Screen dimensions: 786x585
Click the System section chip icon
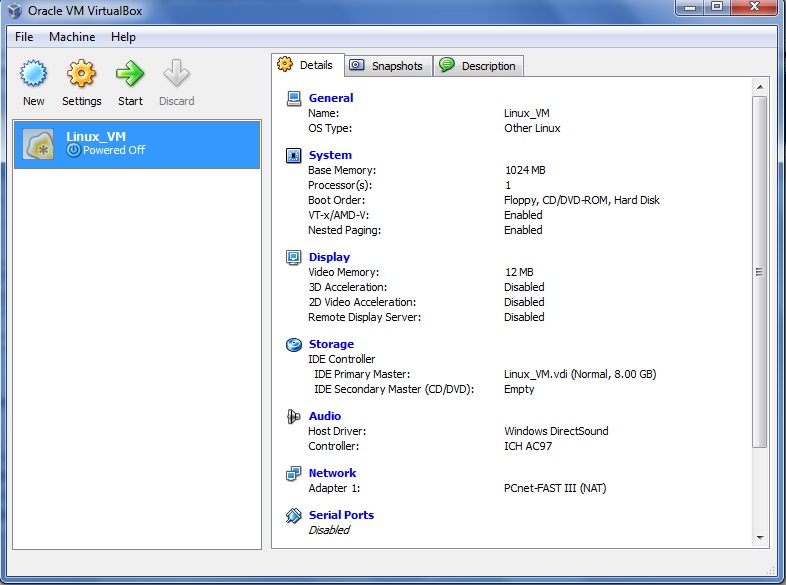(294, 155)
